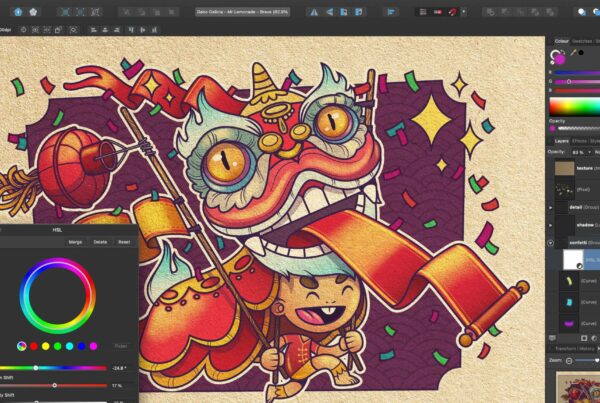
Task: Collapse the confetti group layer
Action: pos(551,243)
